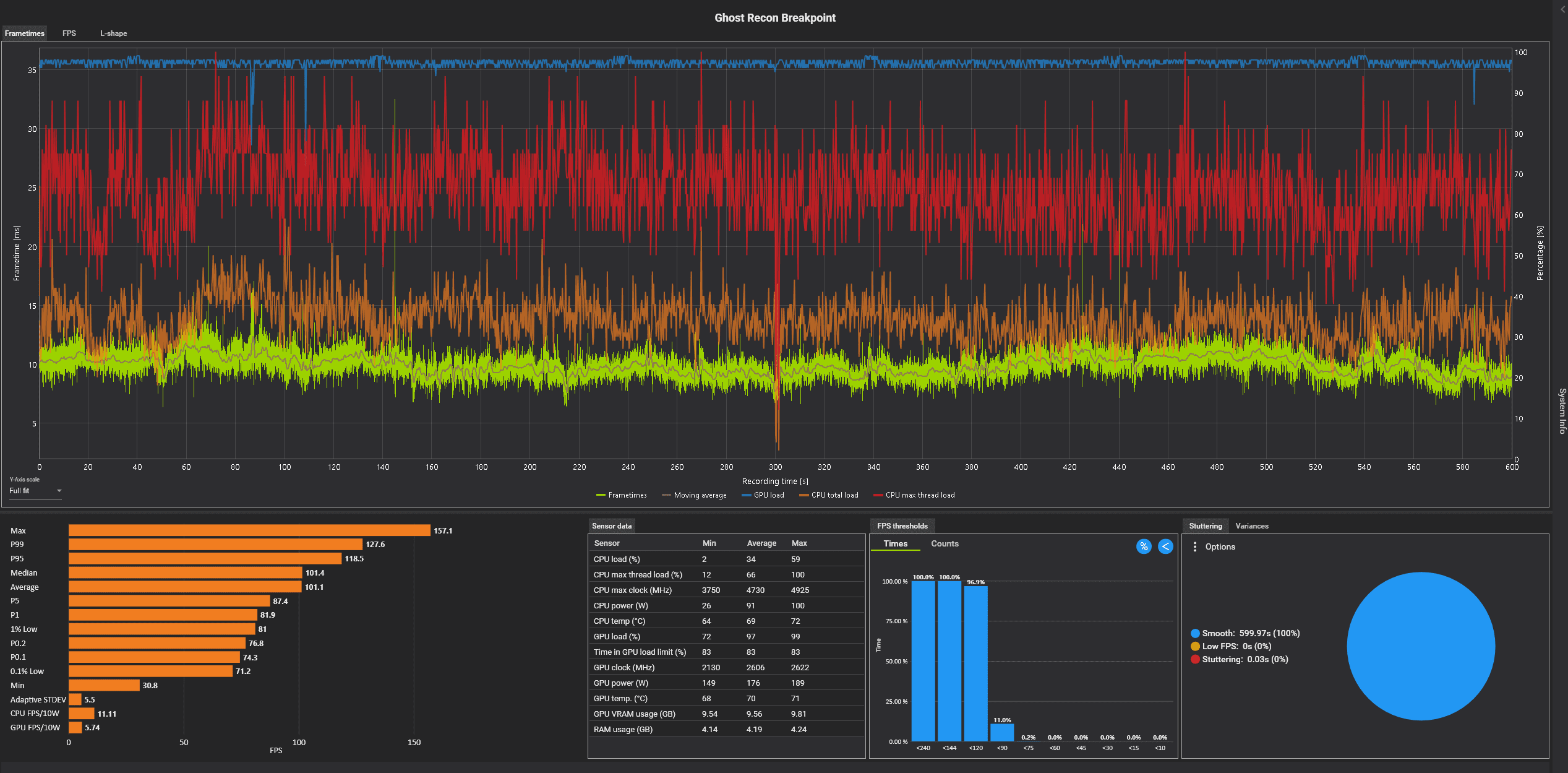Select the CPU max clock (MHz) row

[726, 590]
